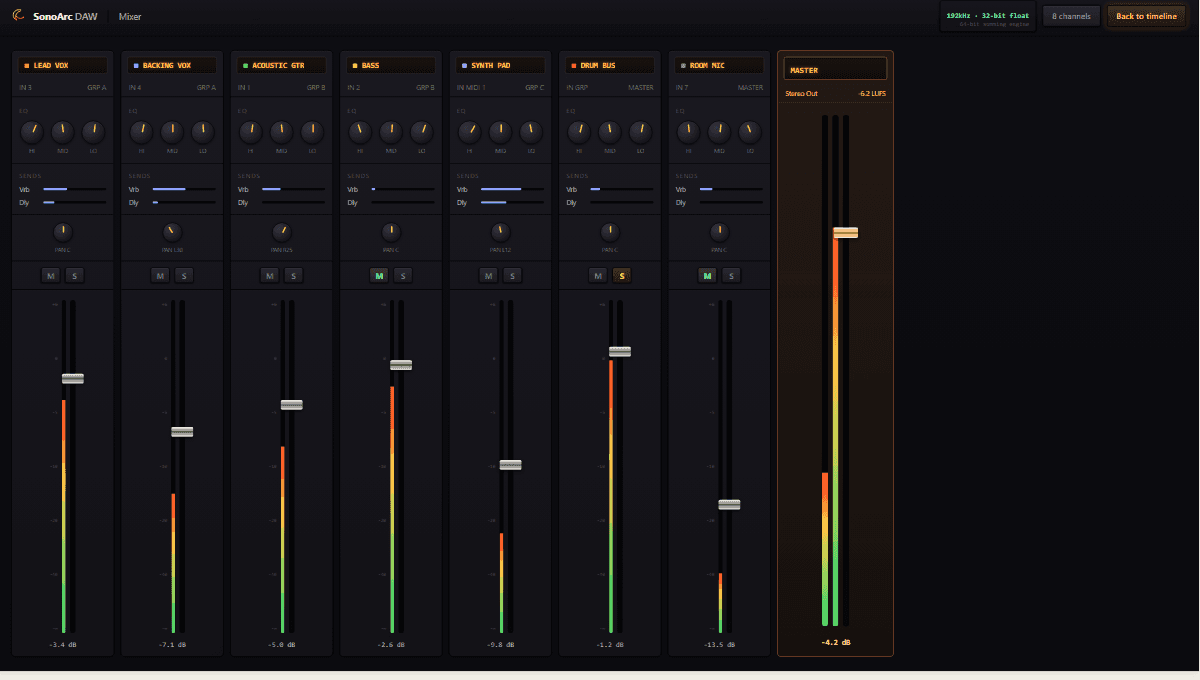Click the GRP C routing label on Synth Pad
Viewport: 1200px width, 680px height.
coord(534,88)
